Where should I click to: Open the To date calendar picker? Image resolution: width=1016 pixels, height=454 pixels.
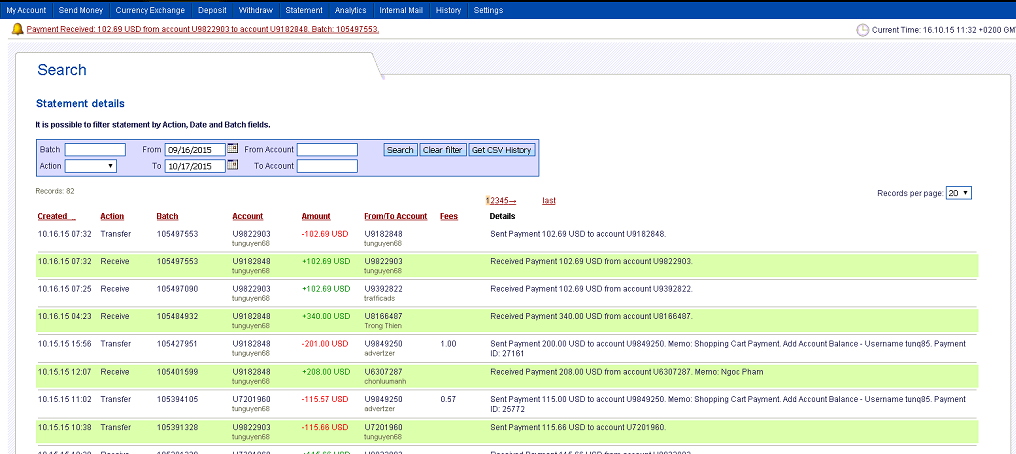coord(233,165)
